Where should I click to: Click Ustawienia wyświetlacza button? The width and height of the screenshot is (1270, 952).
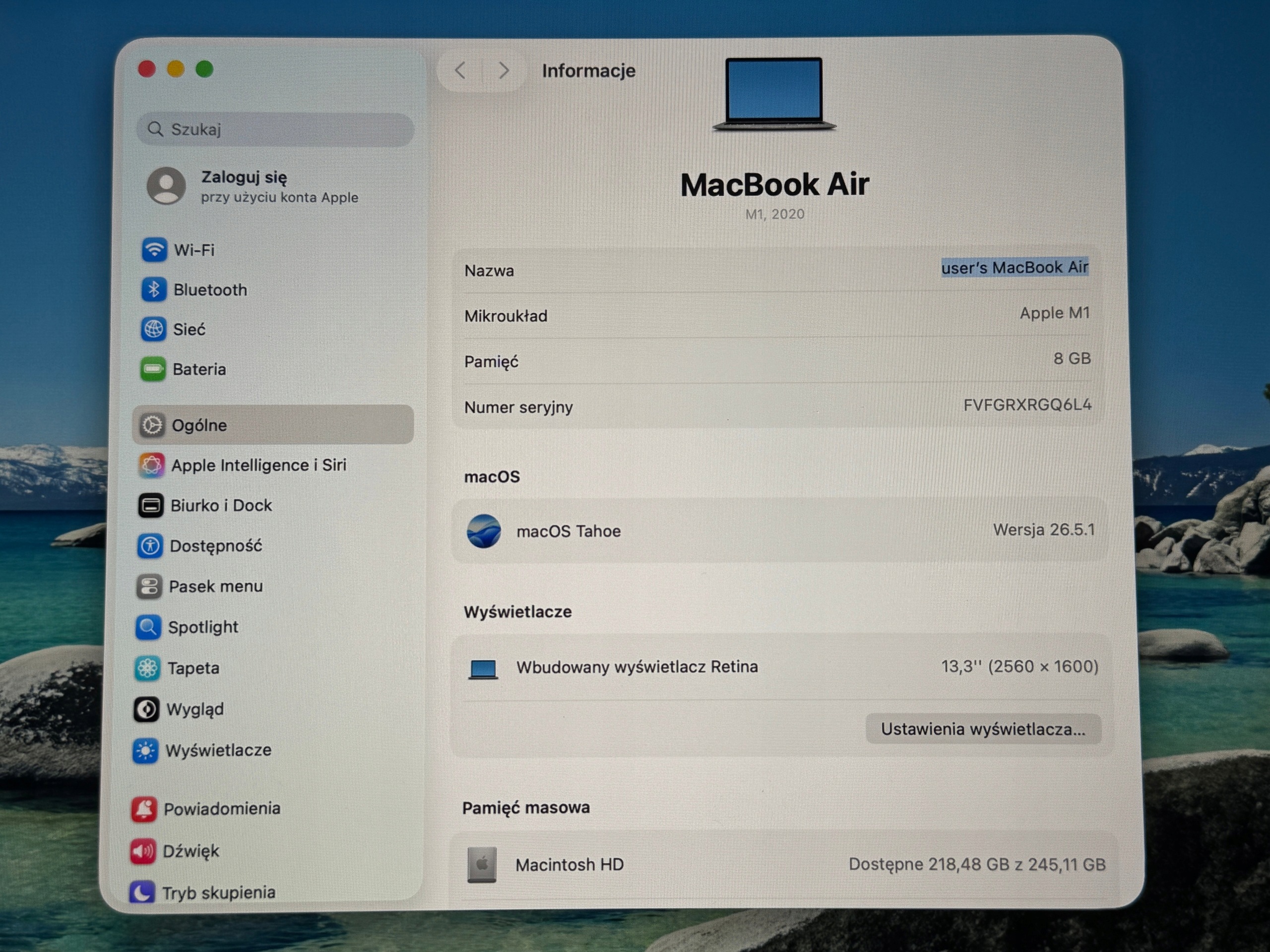click(983, 729)
